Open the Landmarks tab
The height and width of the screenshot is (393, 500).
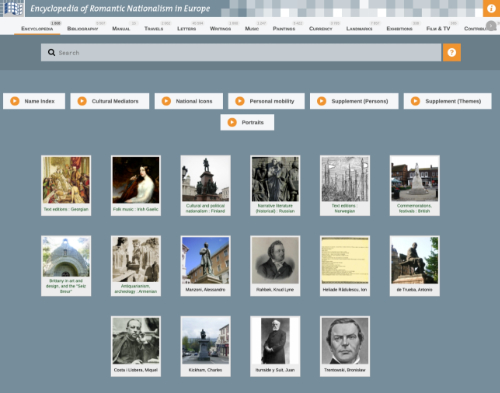tap(359, 29)
